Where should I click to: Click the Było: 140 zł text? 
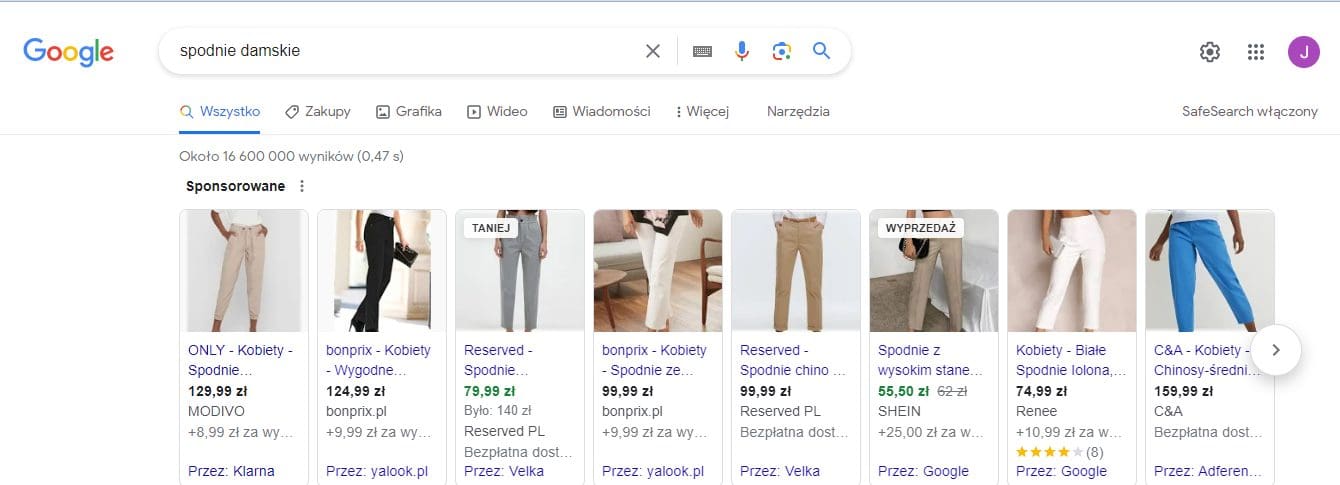point(498,411)
